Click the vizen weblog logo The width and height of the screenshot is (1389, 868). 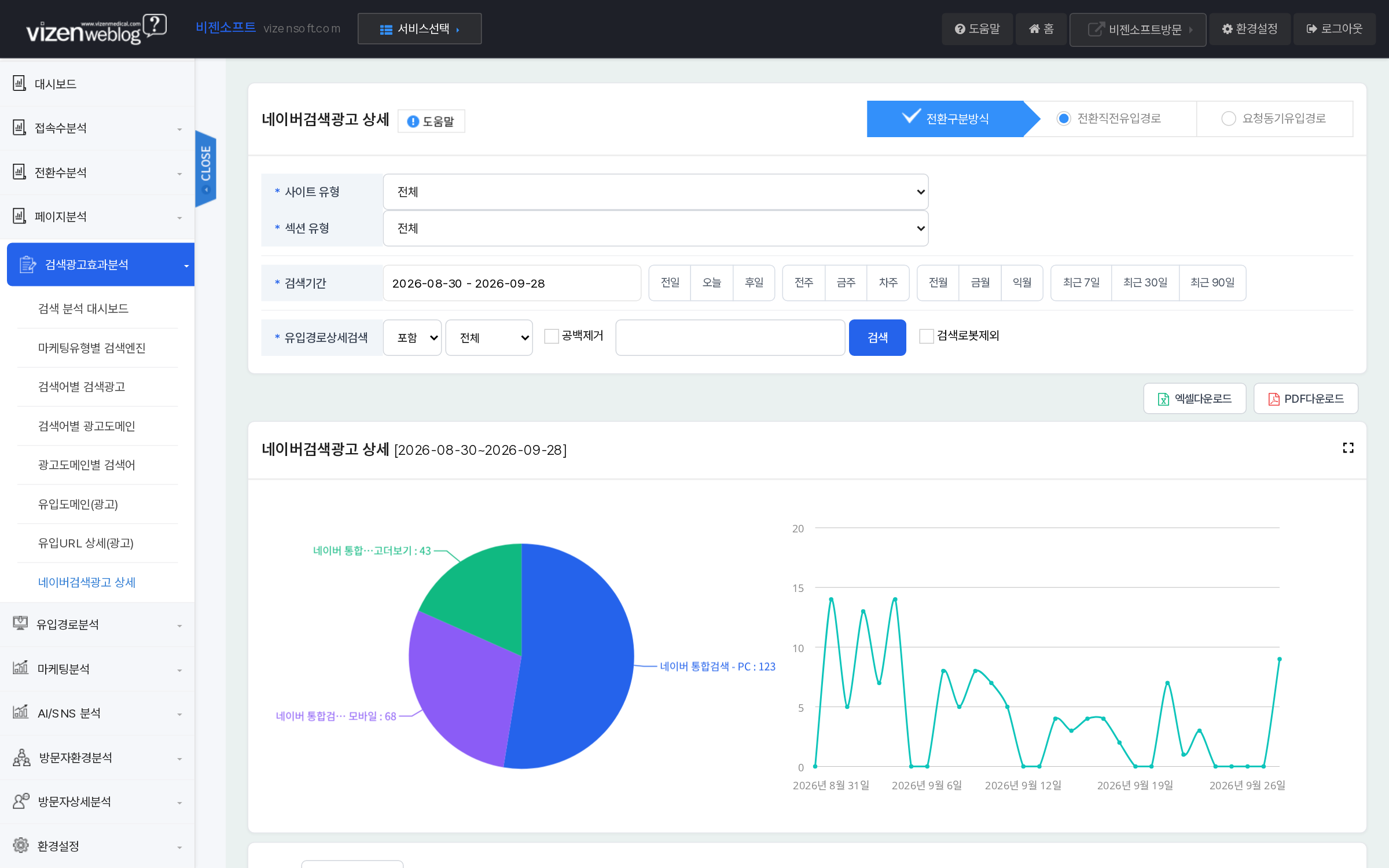tap(96, 29)
